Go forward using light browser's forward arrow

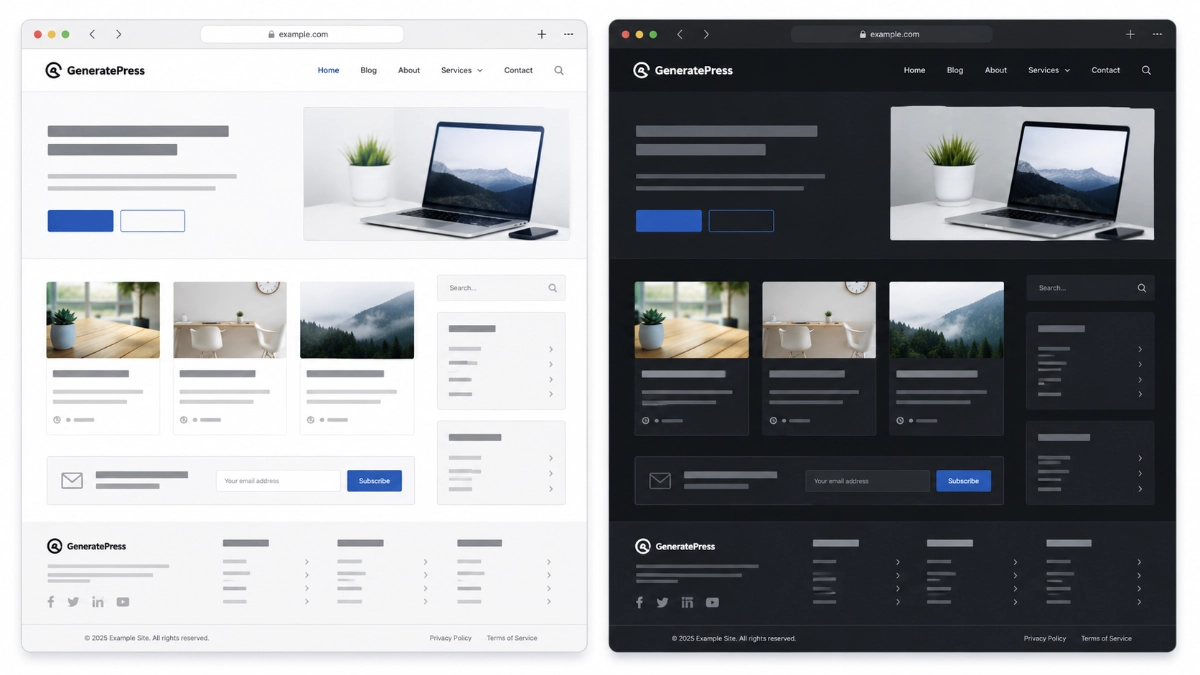click(x=118, y=34)
